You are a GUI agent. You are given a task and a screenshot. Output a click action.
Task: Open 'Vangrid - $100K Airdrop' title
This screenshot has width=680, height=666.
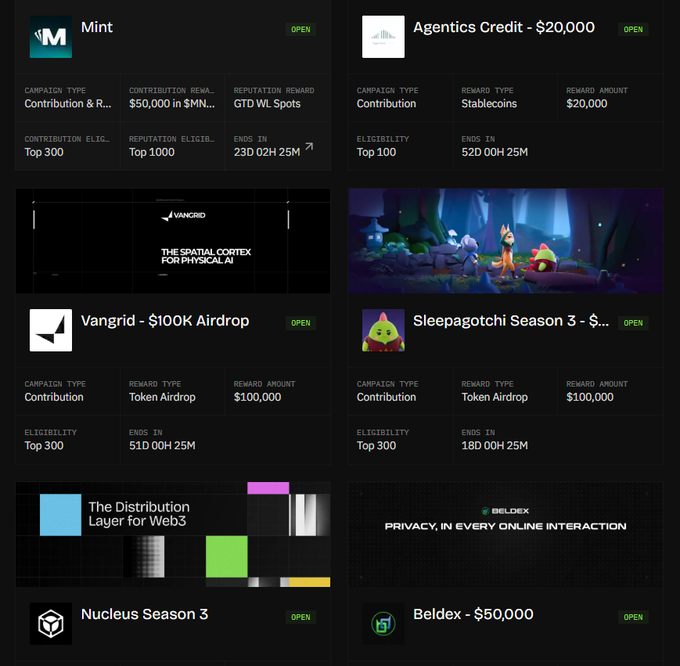point(165,321)
